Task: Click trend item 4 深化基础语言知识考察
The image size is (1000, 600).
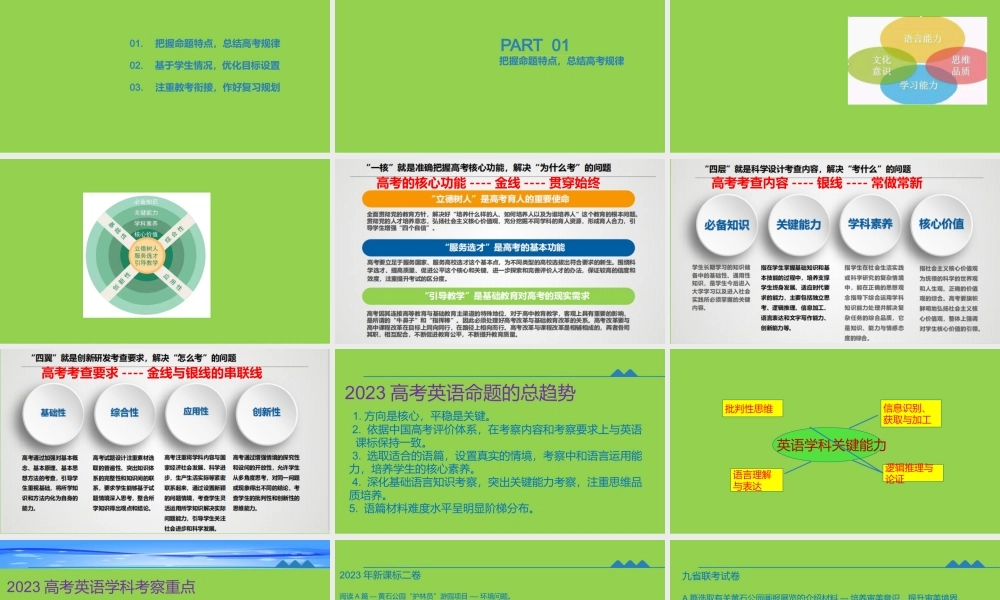Action: tap(496, 488)
